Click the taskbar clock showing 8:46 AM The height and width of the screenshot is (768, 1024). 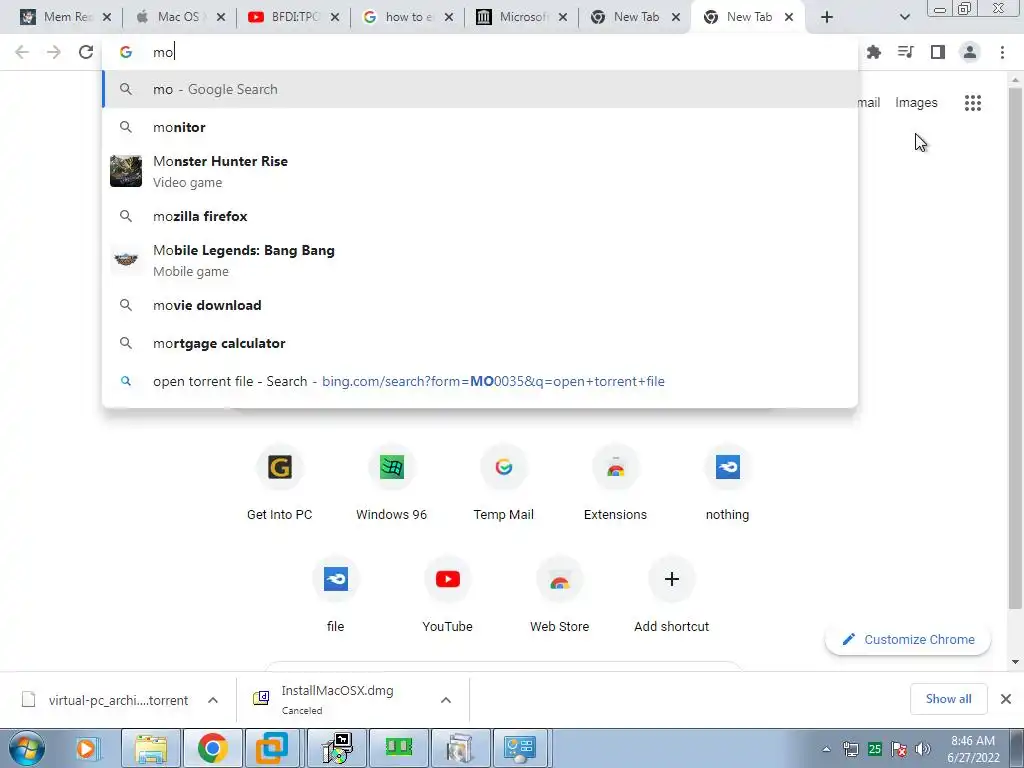tap(973, 748)
